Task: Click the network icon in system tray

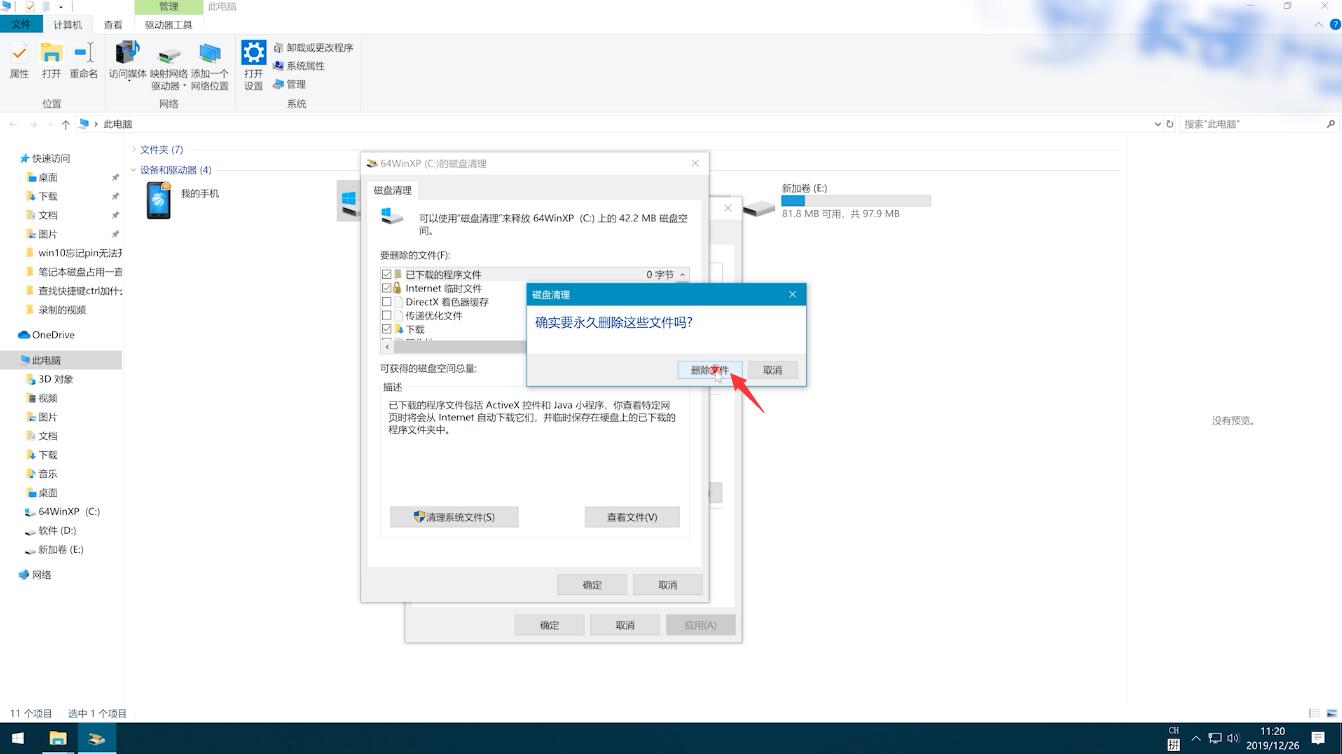Action: [x=1215, y=739]
